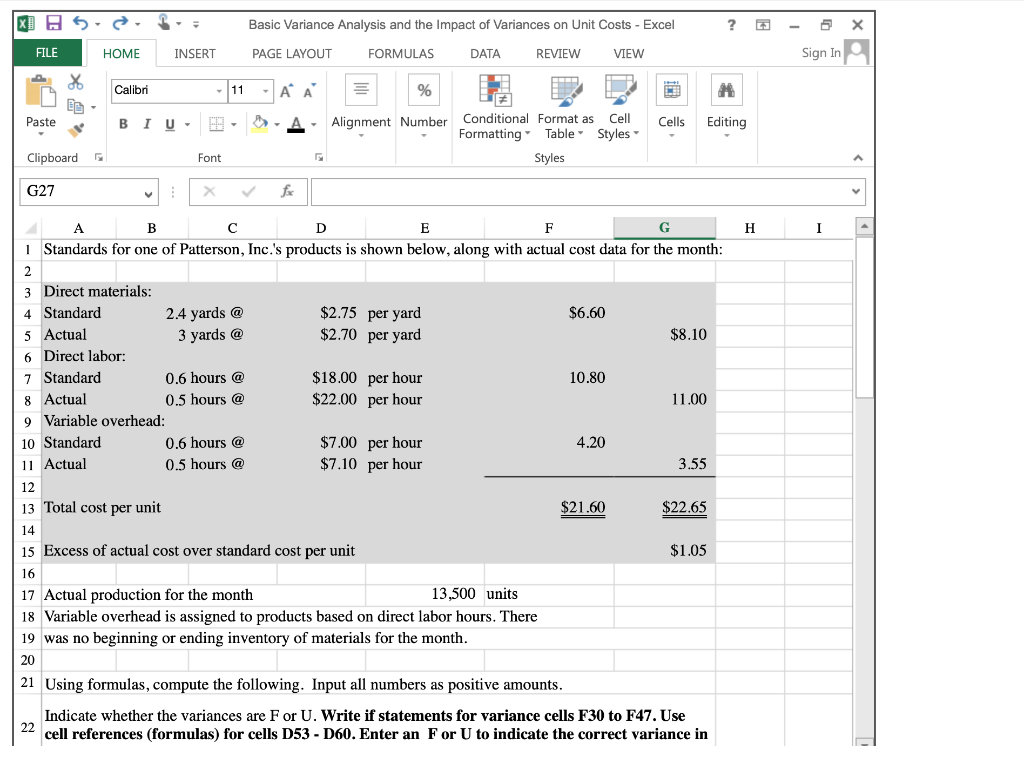
Task: Expand the Fill Color dropdown arrow
Action: 277,123
